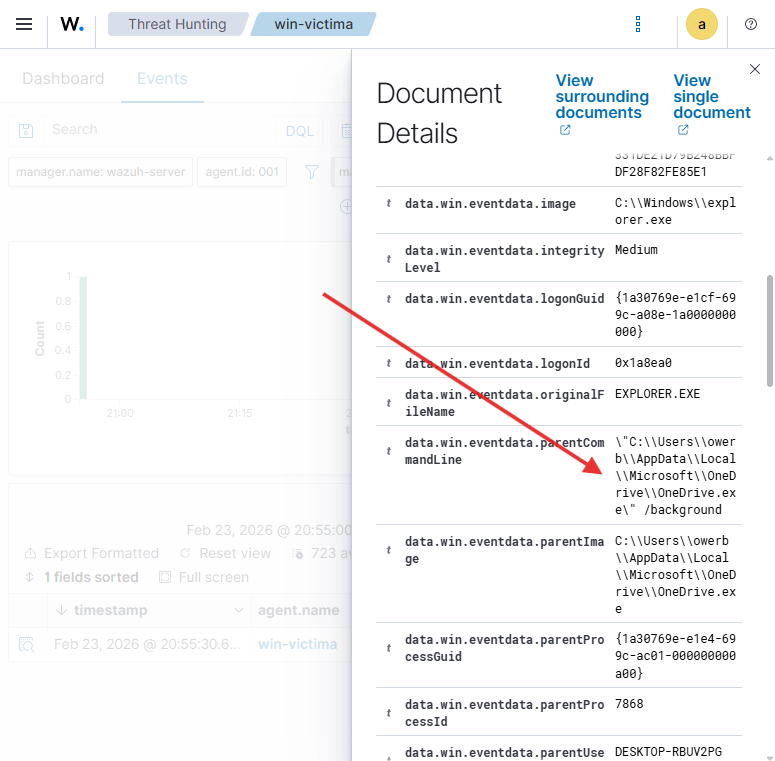
Task: Click the Feb 23, 2026 @ 20:55:30 timestamp cell
Action: [x=147, y=644]
